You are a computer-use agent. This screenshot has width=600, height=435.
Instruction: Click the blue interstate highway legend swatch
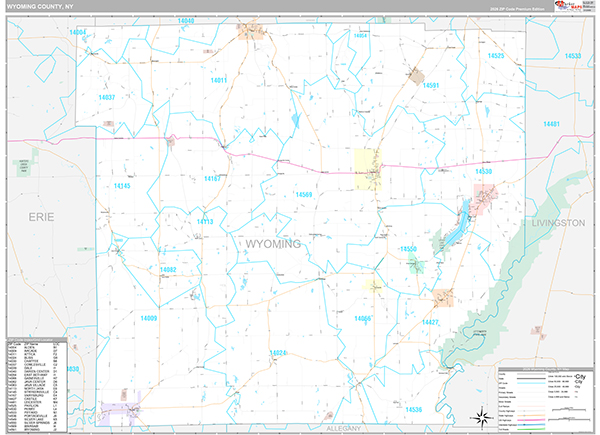(x=531, y=425)
